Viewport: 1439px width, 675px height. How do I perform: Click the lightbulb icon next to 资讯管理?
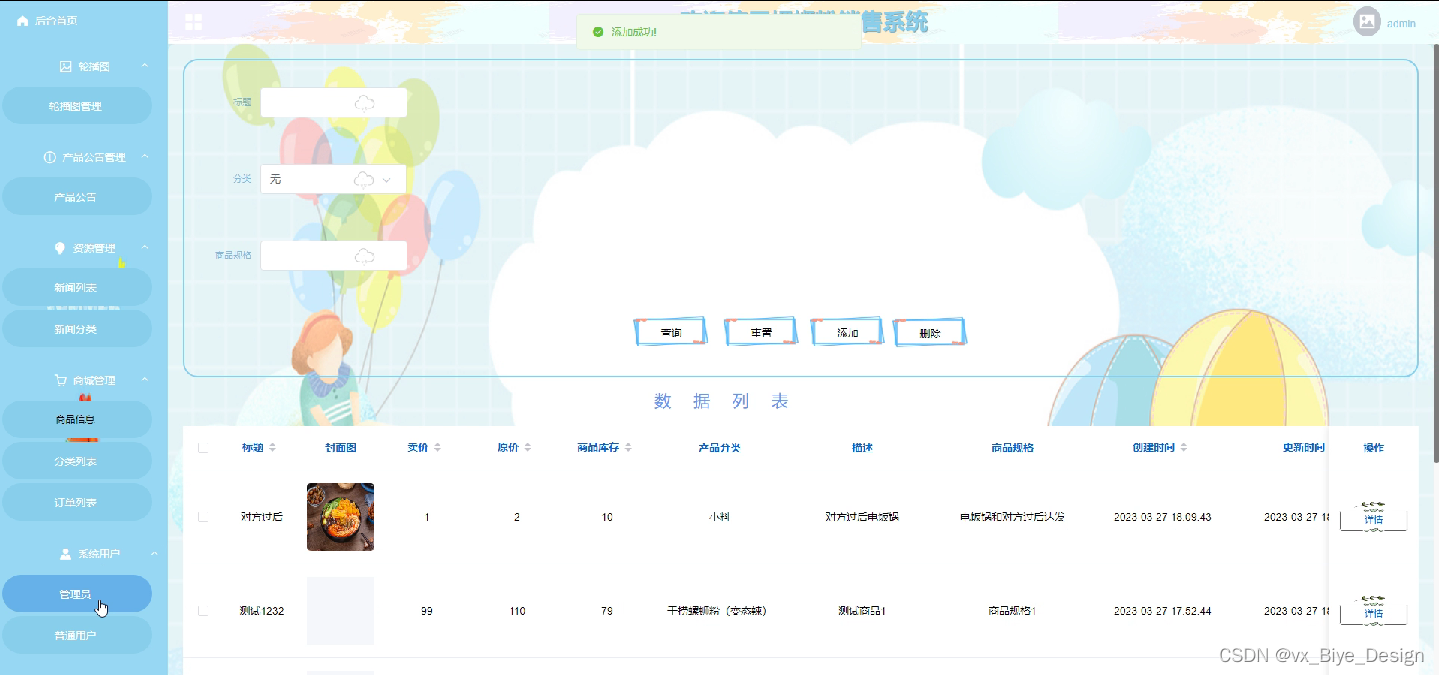pos(59,248)
